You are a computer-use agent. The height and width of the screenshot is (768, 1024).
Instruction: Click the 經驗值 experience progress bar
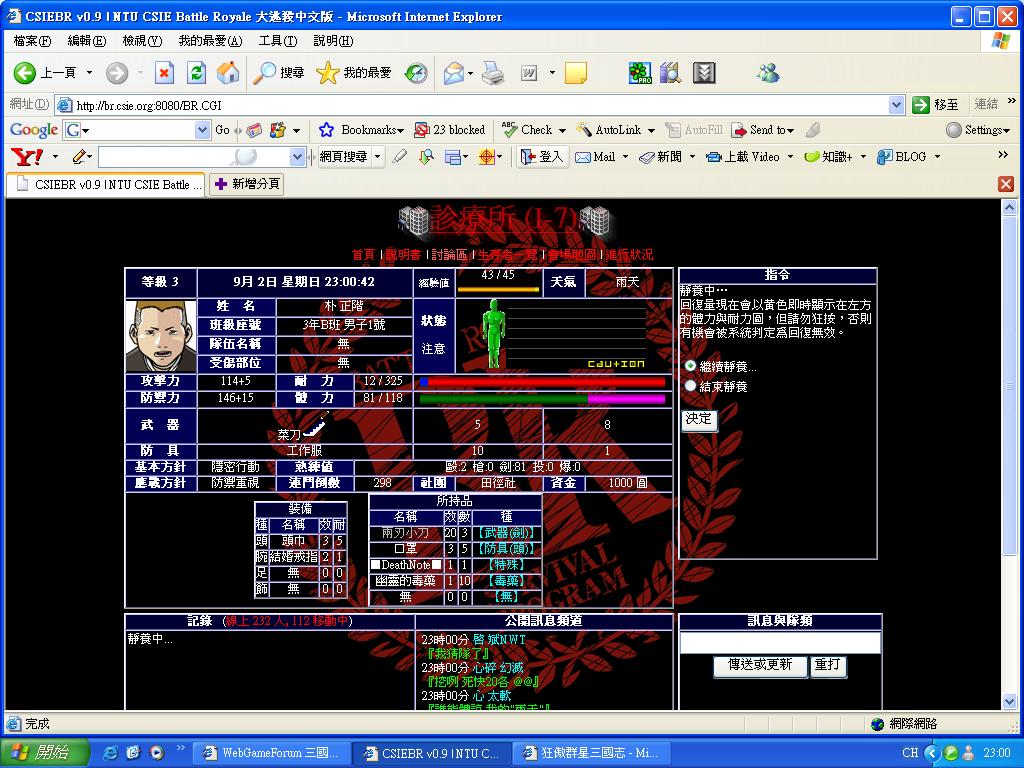pos(498,289)
